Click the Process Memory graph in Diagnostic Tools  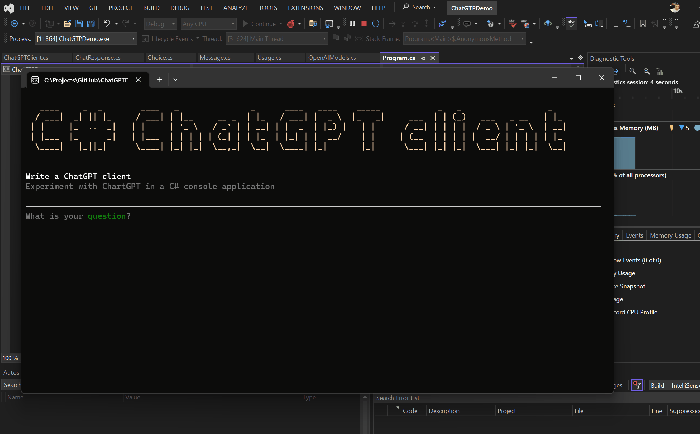pyautogui.click(x=657, y=153)
